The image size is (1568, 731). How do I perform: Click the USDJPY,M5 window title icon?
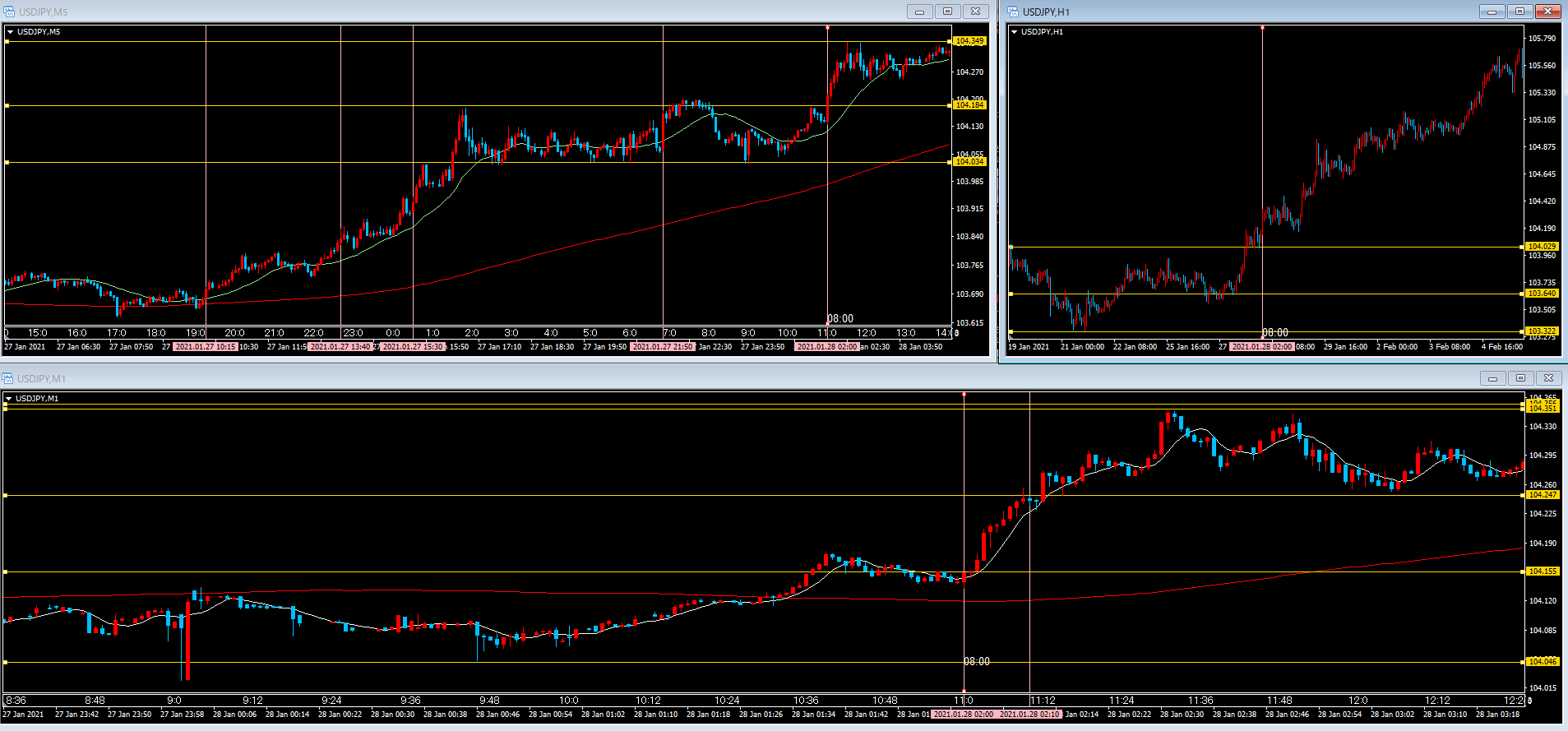[9, 12]
